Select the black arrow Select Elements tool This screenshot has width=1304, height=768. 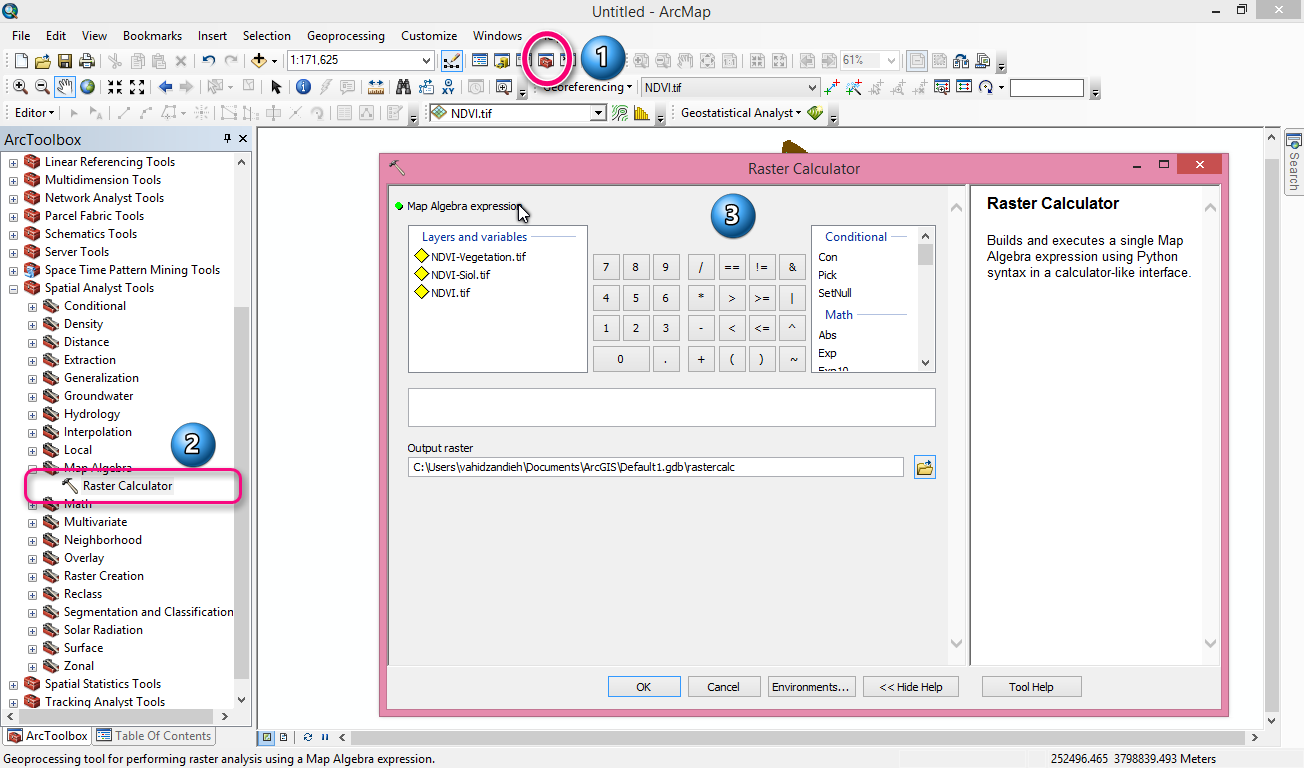[276, 87]
